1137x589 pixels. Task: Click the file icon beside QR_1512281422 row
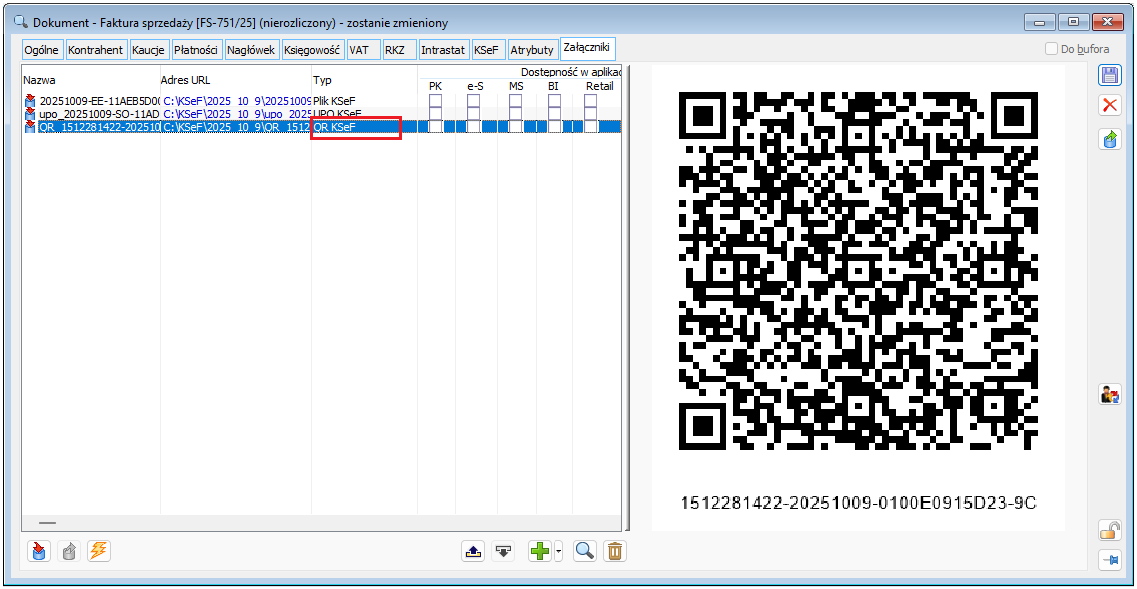point(30,126)
